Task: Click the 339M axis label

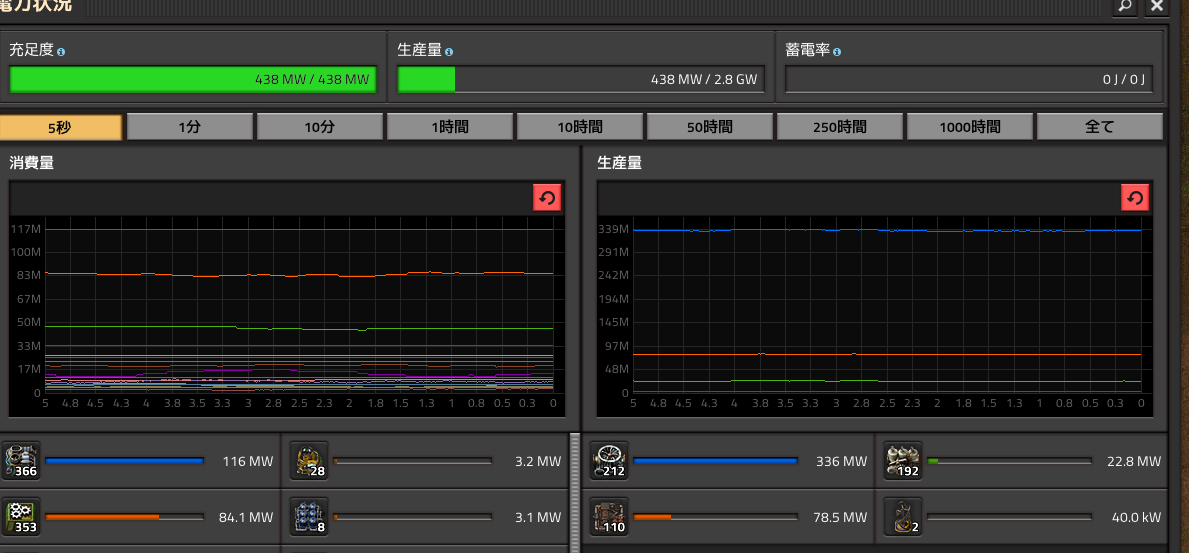Action: [613, 229]
